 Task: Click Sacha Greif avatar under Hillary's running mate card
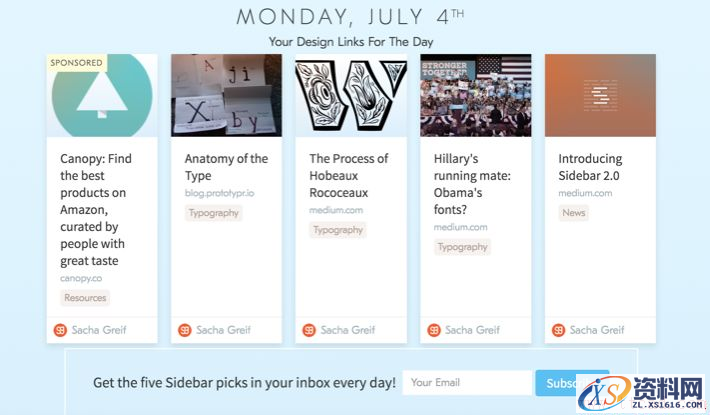[433, 330]
